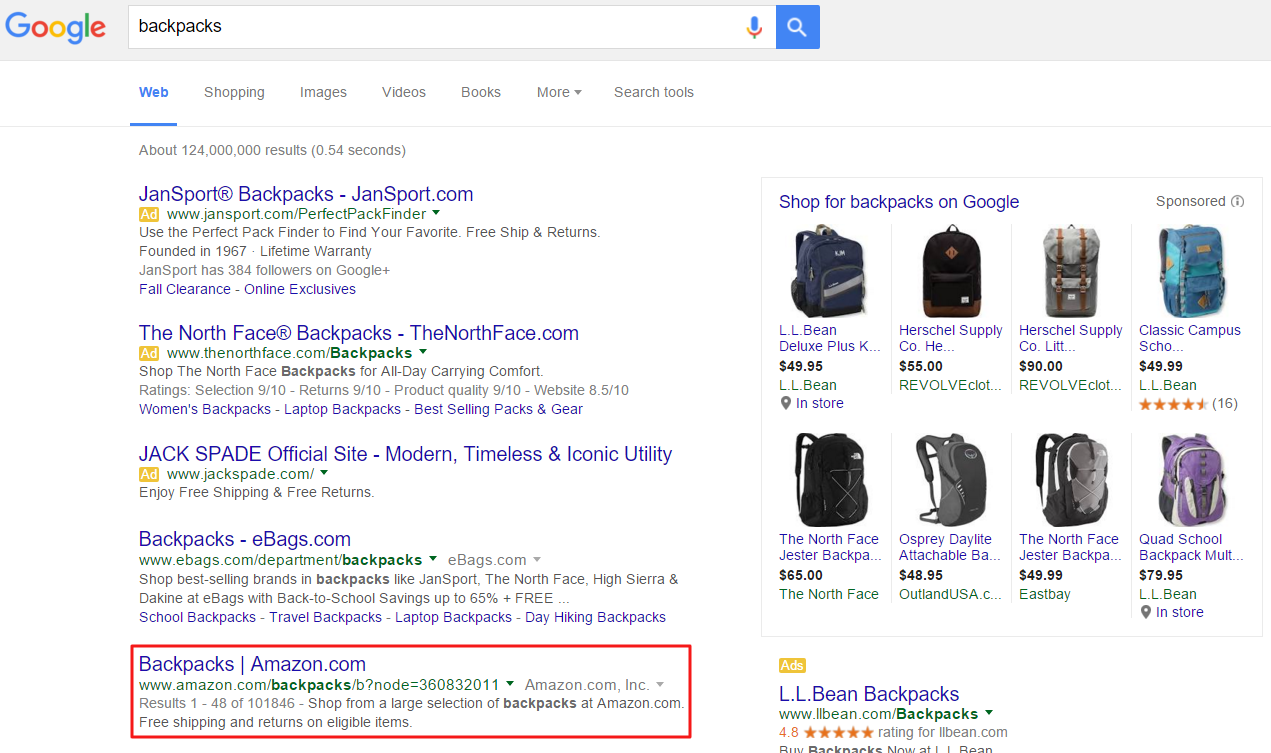Image resolution: width=1271 pixels, height=753 pixels.
Task: Switch to the Images tab
Action: coord(323,92)
